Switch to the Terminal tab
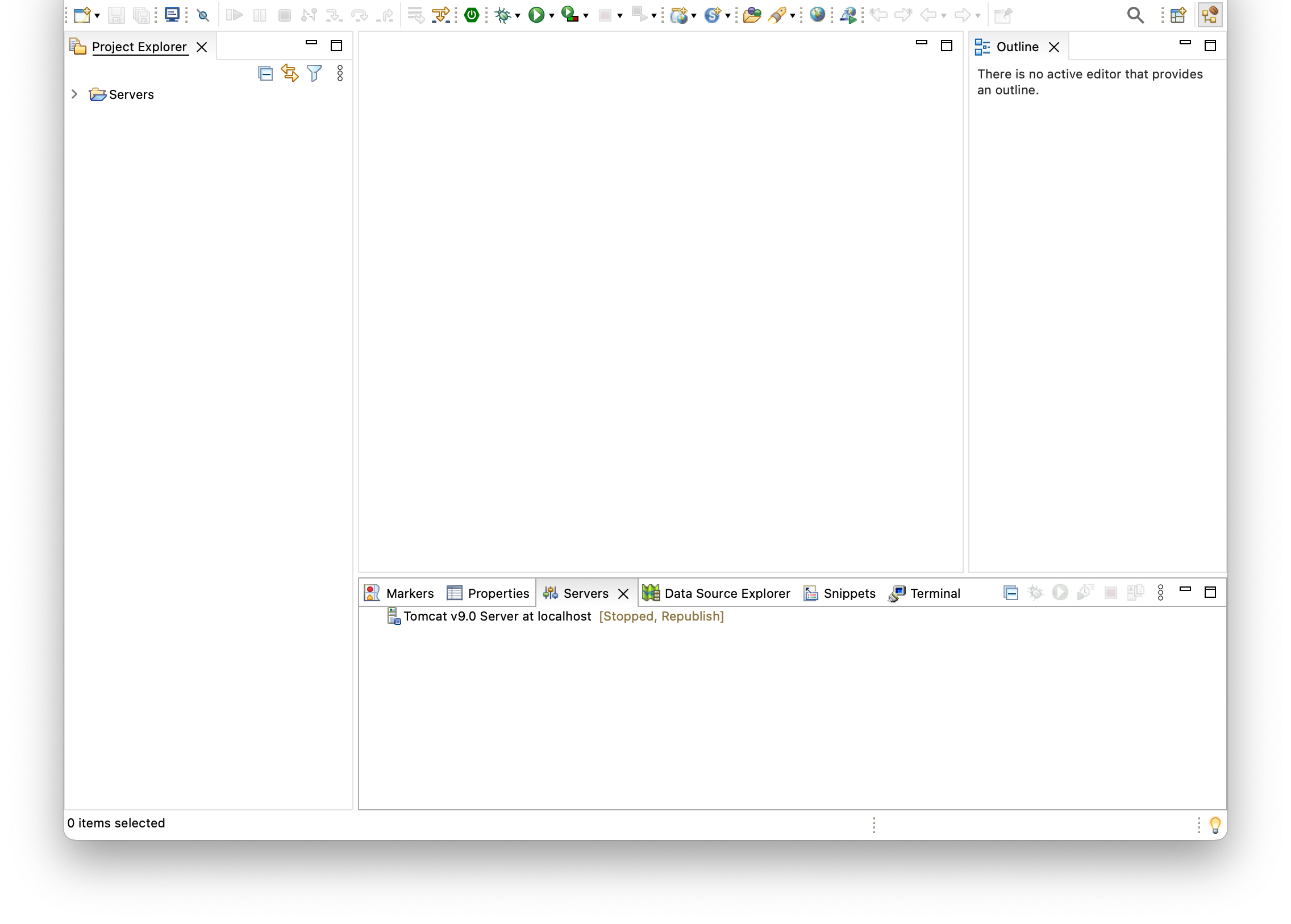This screenshot has height=924, width=1291. [x=924, y=593]
